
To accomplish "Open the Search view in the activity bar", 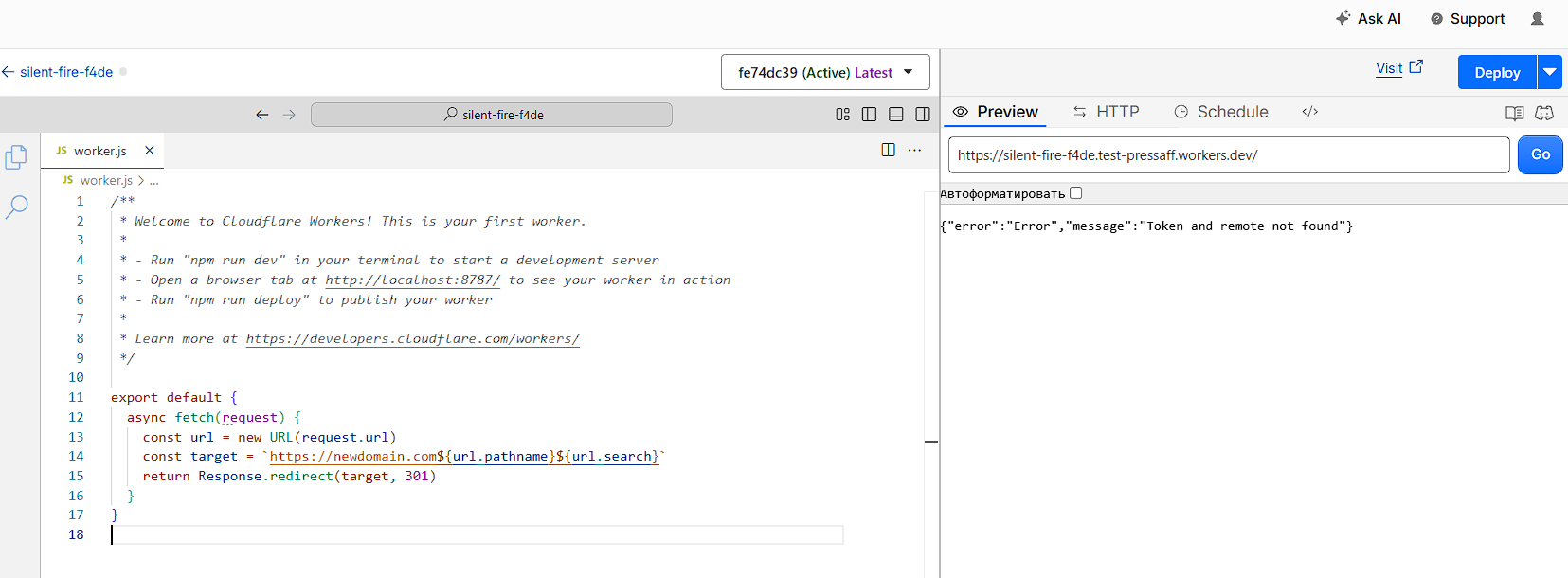I will click(x=16, y=207).
